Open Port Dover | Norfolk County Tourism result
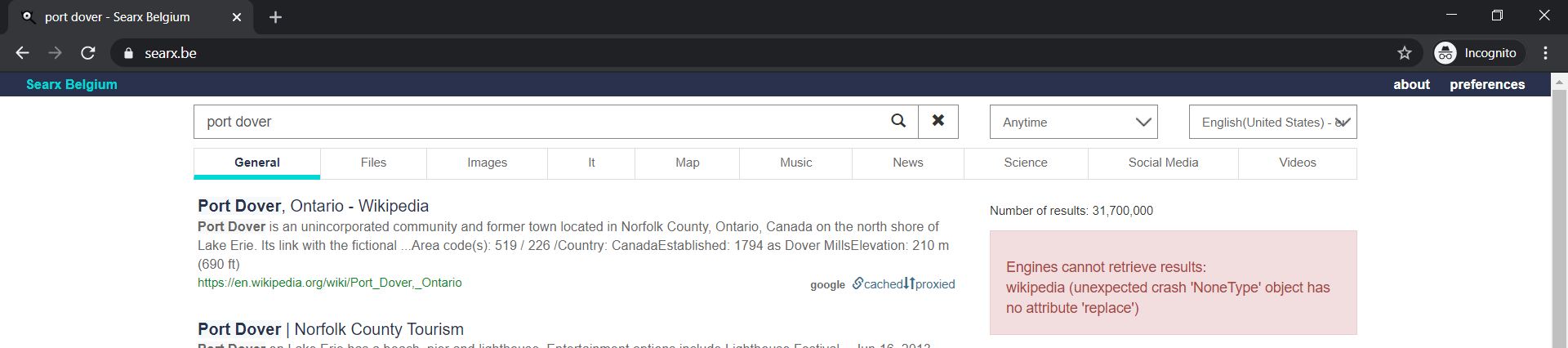Screen dimensions: 1568x348 (331, 329)
